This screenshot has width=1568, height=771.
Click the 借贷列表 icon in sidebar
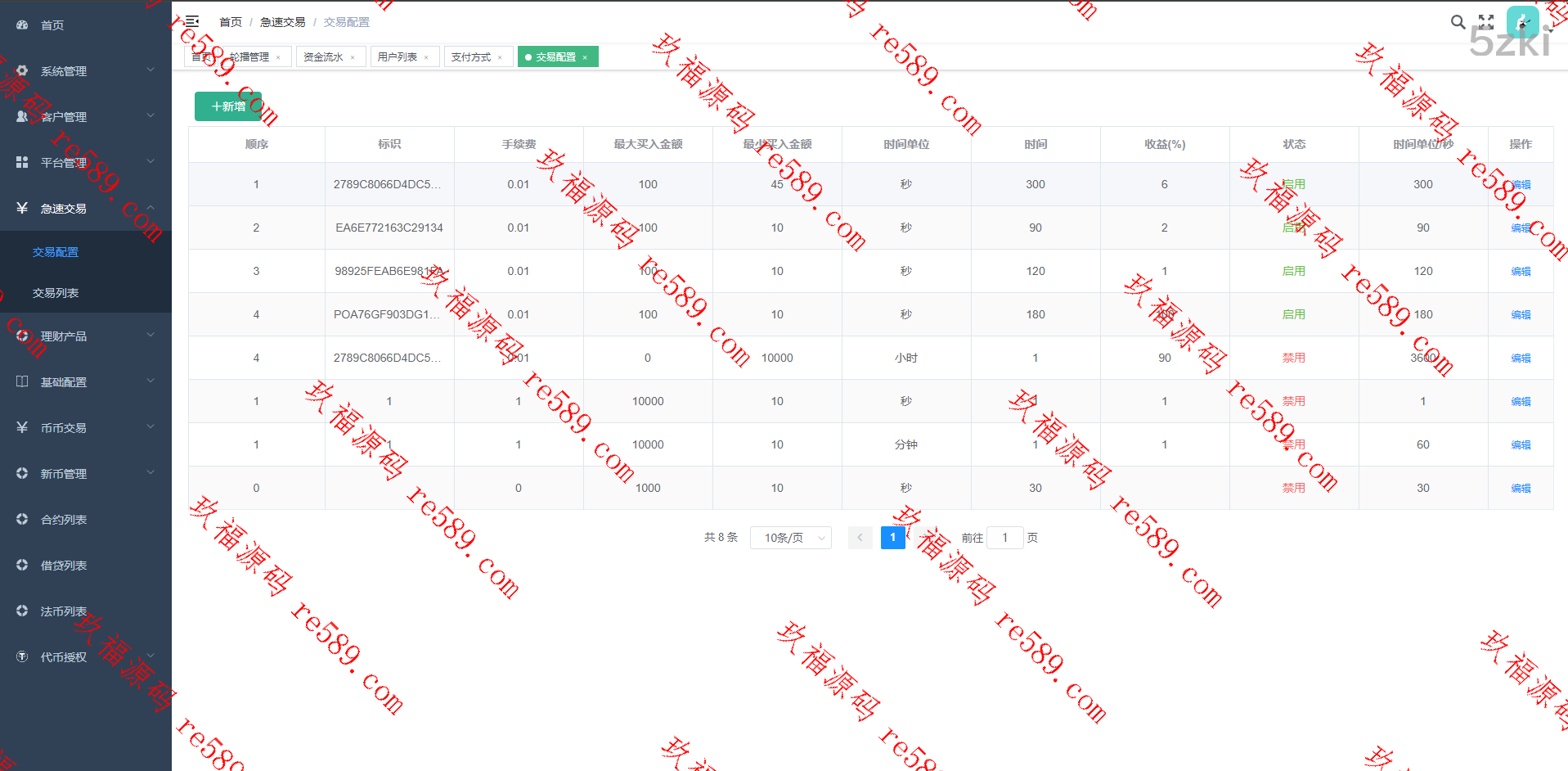[22, 566]
